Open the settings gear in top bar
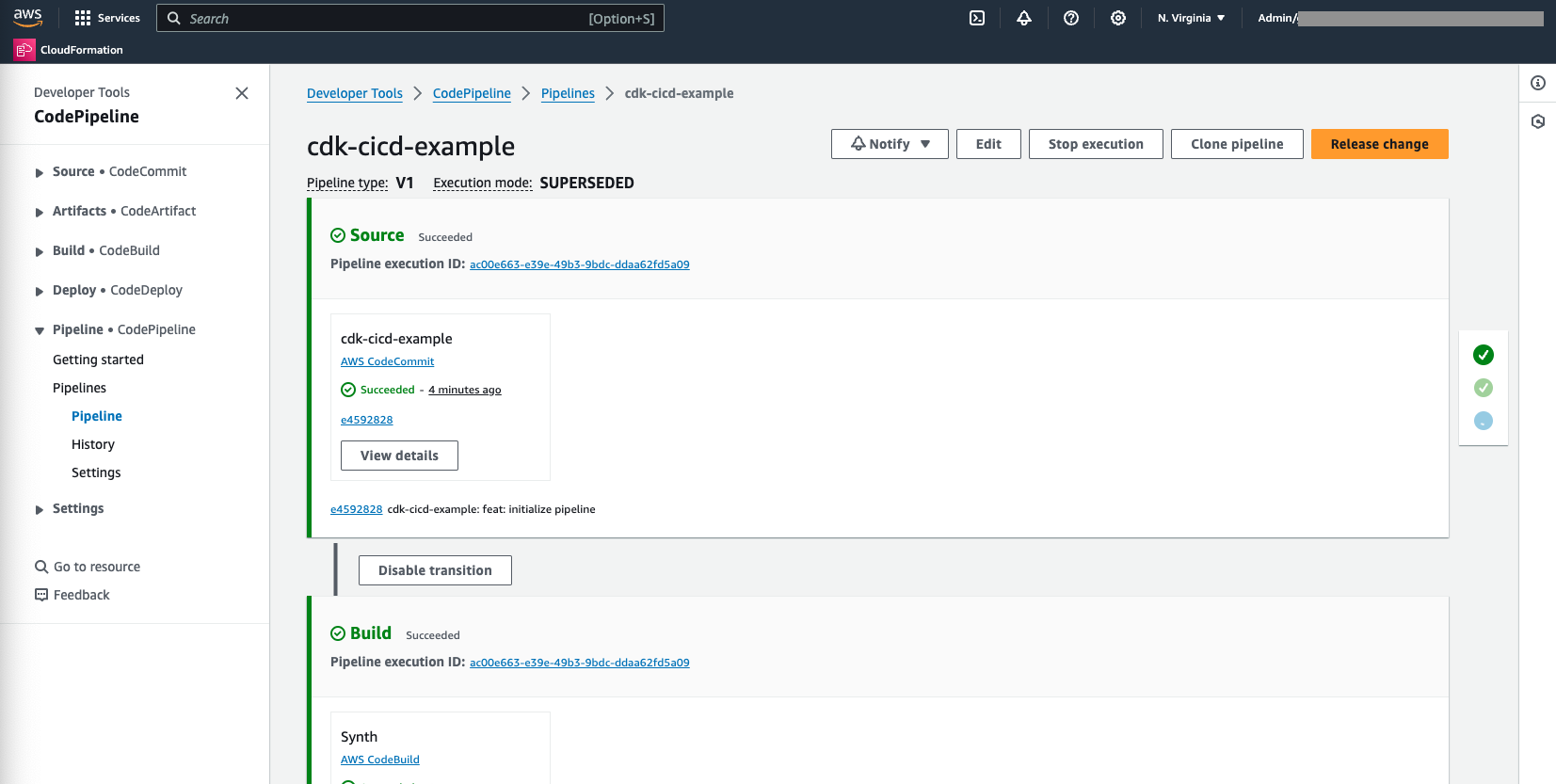 point(1118,18)
